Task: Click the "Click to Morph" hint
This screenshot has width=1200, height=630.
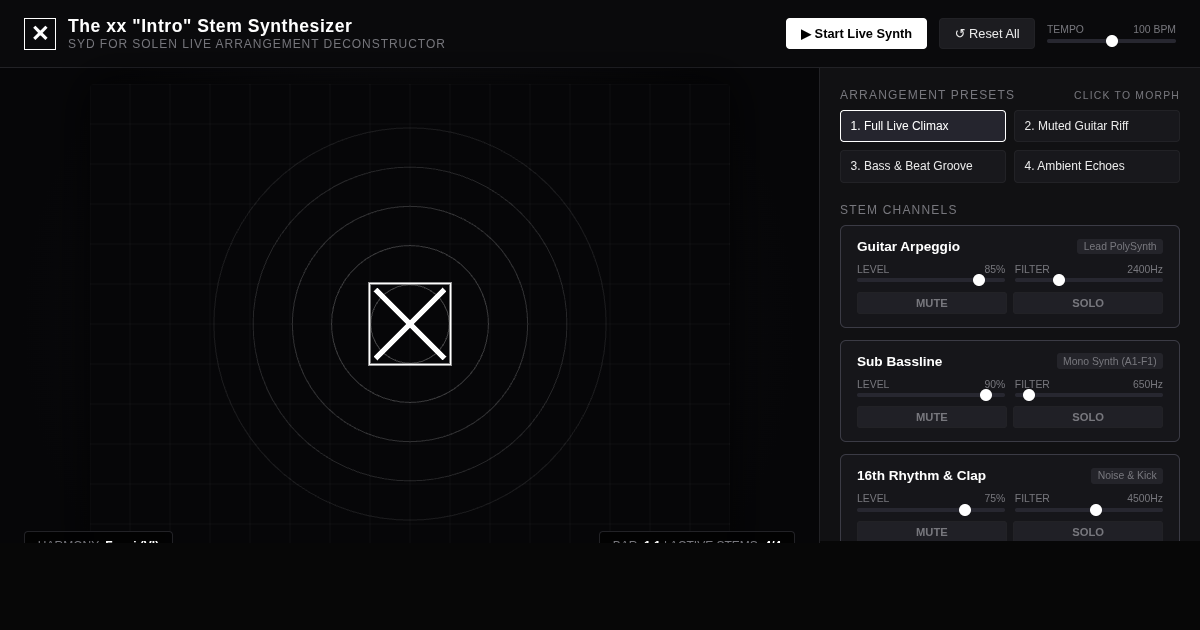Action: click(1127, 95)
